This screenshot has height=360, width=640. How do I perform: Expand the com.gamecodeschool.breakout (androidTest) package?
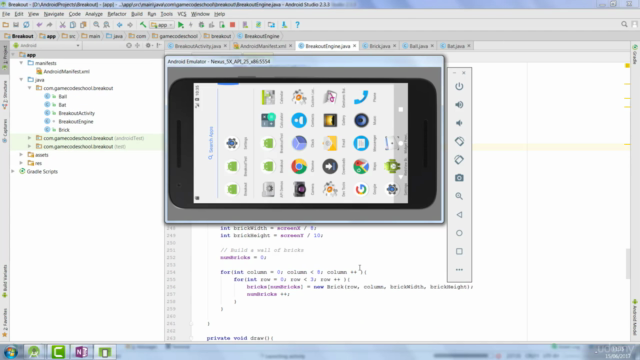pyautogui.click(x=29, y=138)
